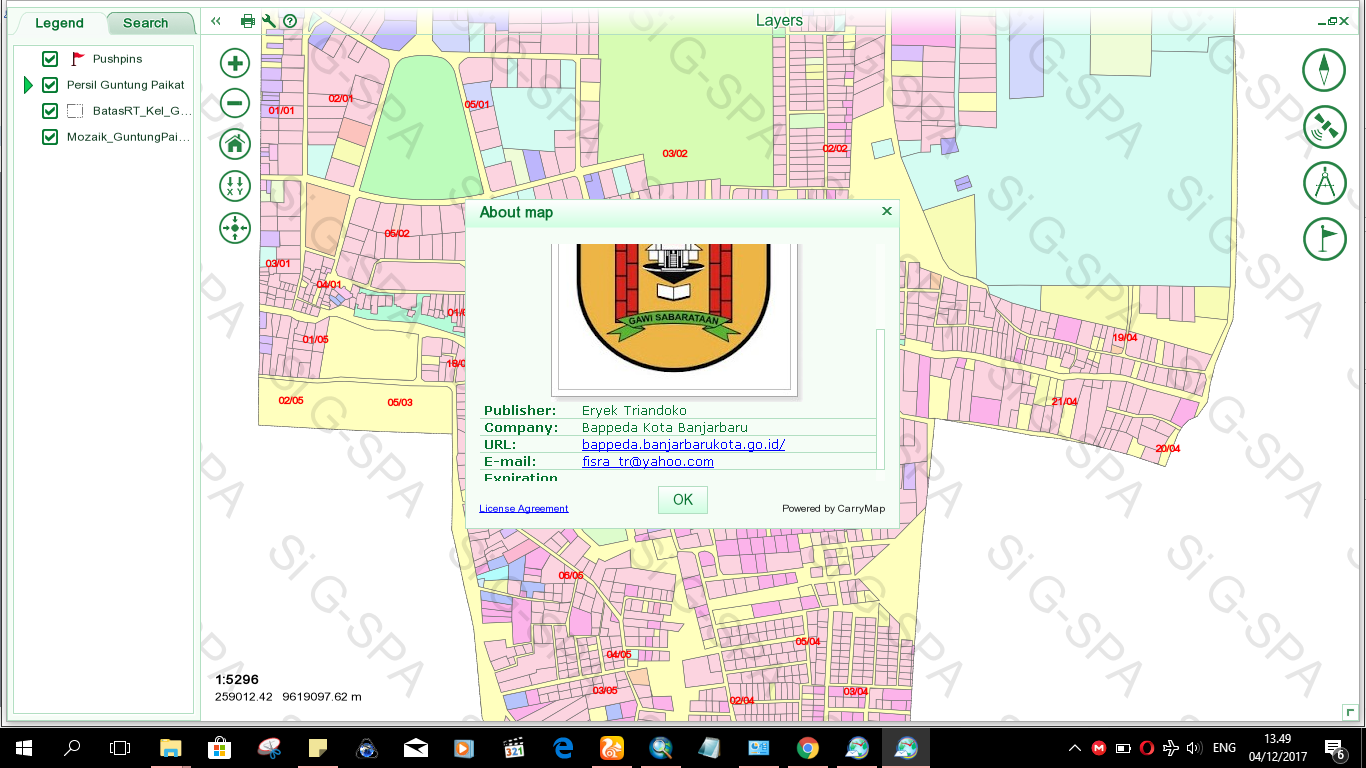Go to the home map extent
The width and height of the screenshot is (1366, 768).
[x=235, y=144]
